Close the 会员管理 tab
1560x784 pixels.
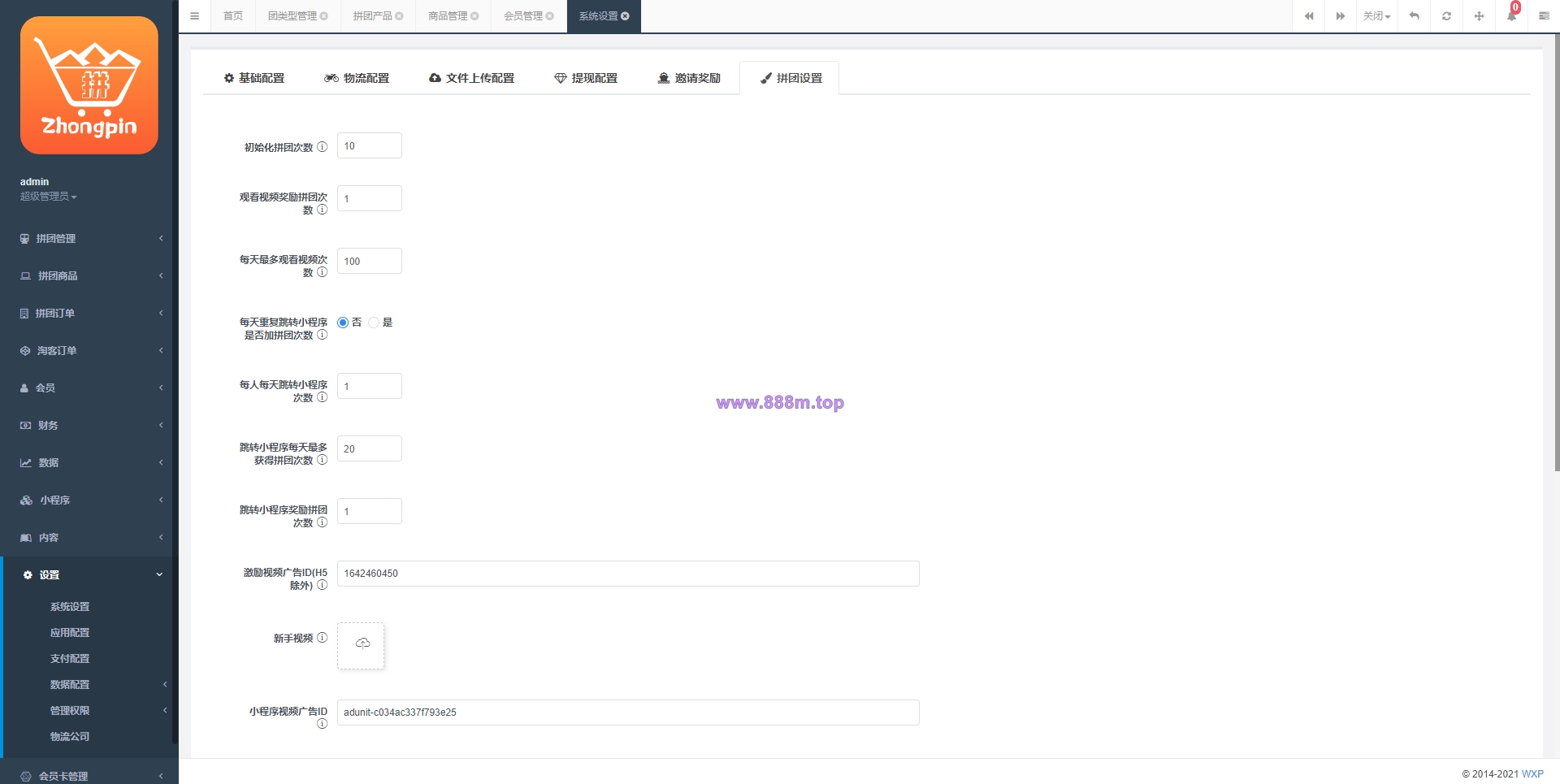tap(550, 16)
